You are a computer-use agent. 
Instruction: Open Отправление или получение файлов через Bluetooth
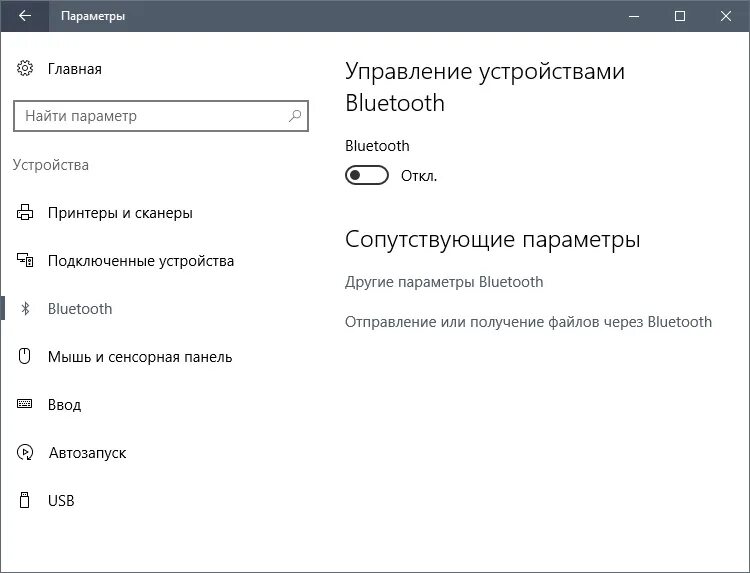coord(528,321)
